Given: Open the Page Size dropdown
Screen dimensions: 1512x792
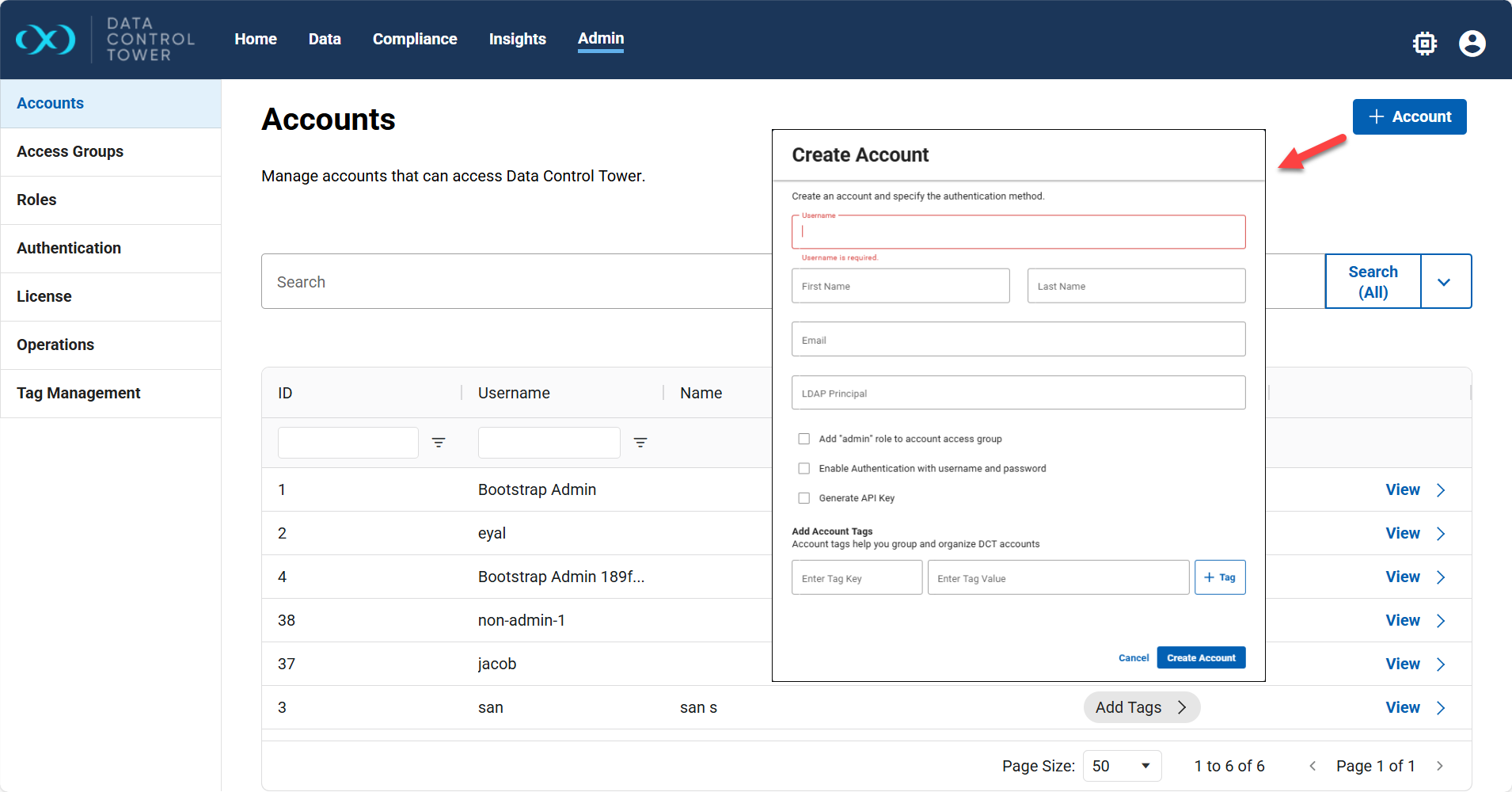Looking at the screenshot, I should [x=1121, y=766].
